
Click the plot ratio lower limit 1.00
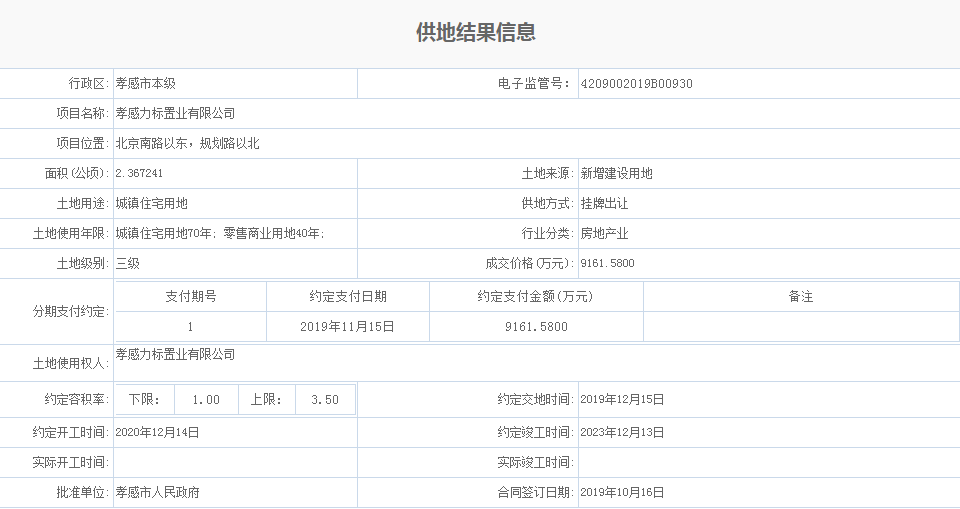tap(206, 400)
